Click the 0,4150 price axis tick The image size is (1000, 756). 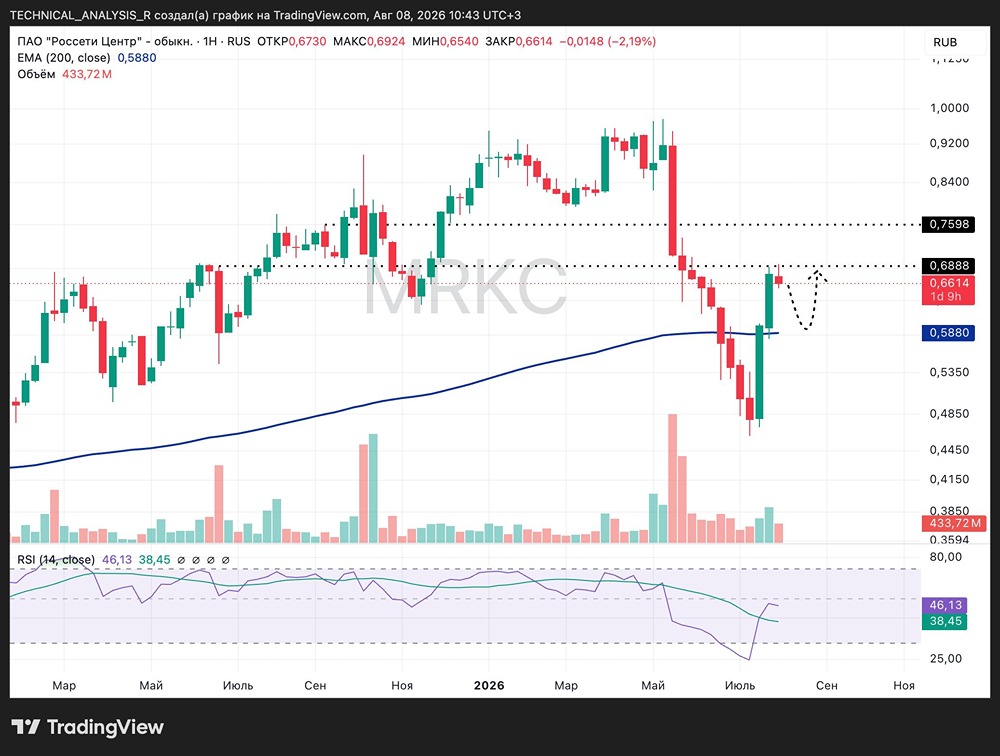(x=949, y=479)
